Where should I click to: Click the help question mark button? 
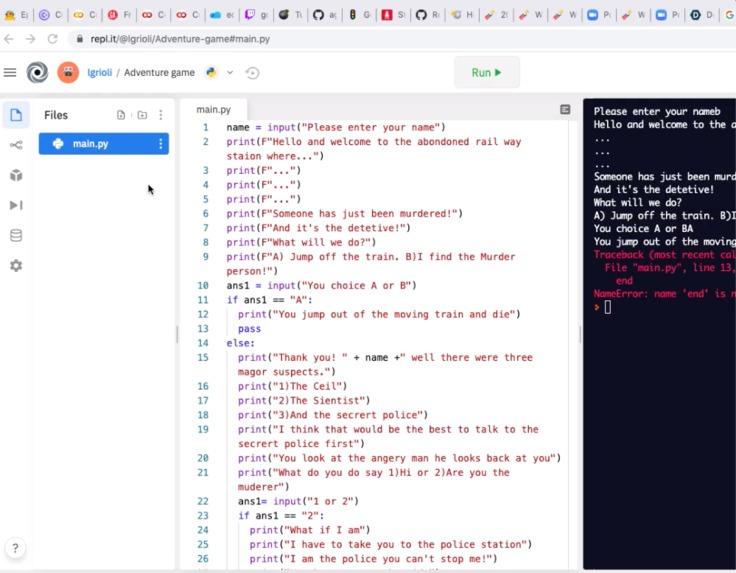click(x=15, y=548)
